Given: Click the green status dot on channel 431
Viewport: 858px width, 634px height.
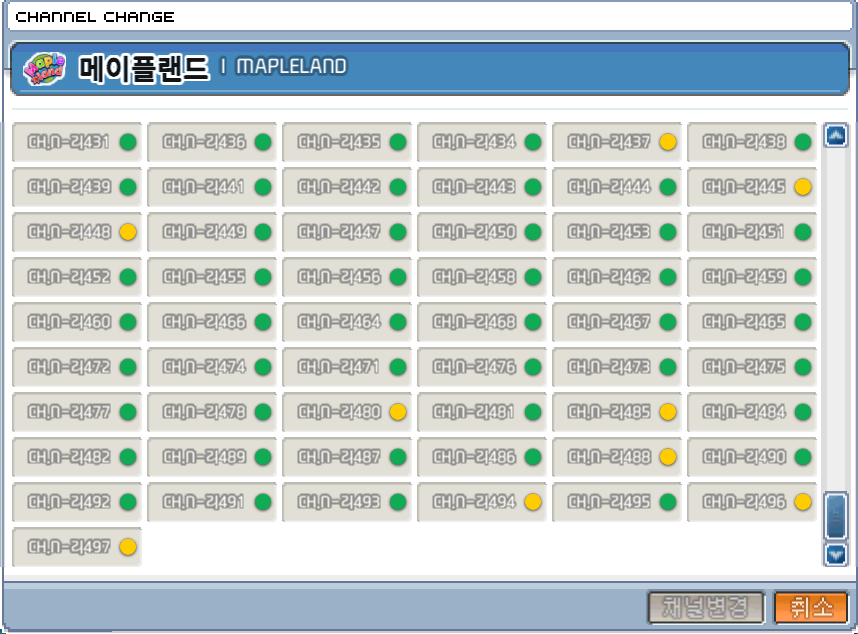Looking at the screenshot, I should (128, 142).
